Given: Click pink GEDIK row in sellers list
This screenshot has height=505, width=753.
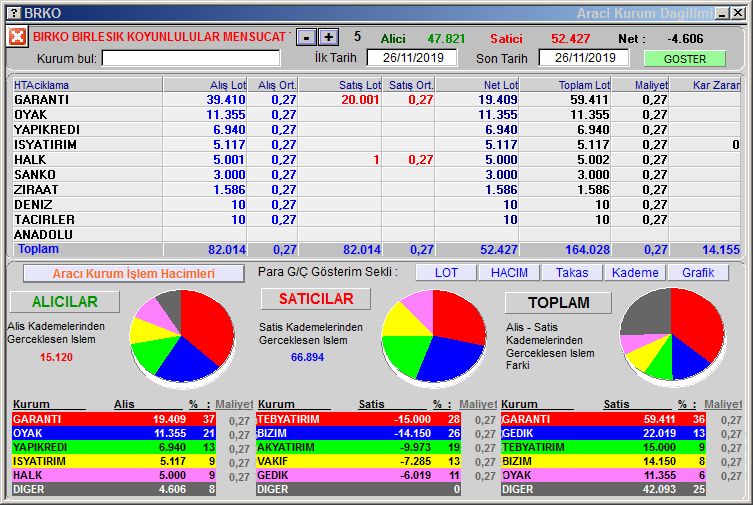Looking at the screenshot, I should pos(358,475).
